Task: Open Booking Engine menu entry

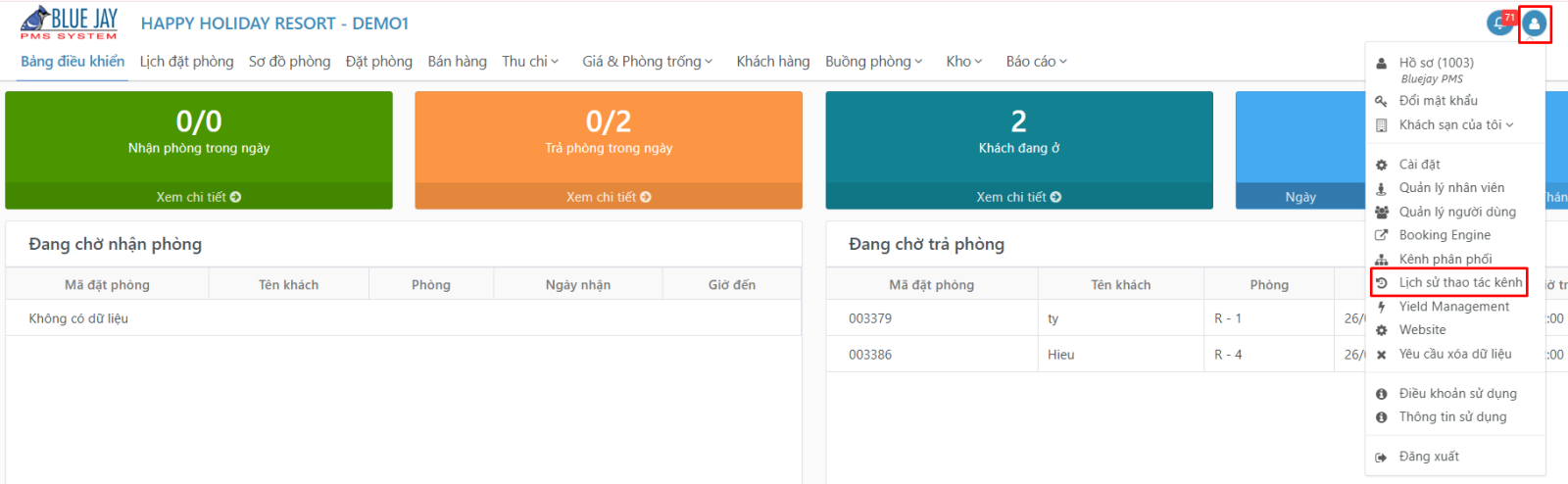Action: [x=1445, y=235]
